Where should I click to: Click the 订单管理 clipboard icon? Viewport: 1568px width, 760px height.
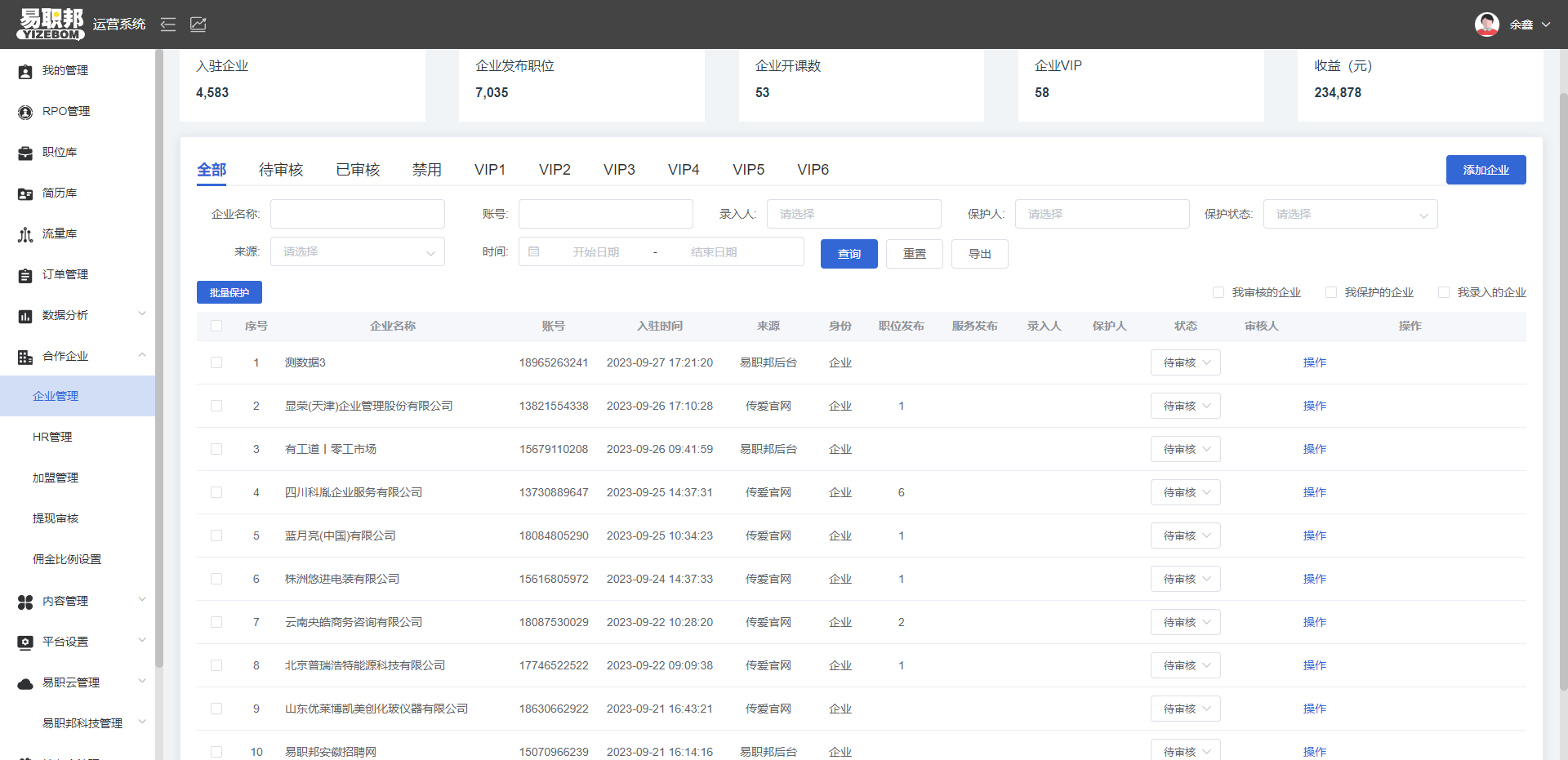click(x=25, y=276)
